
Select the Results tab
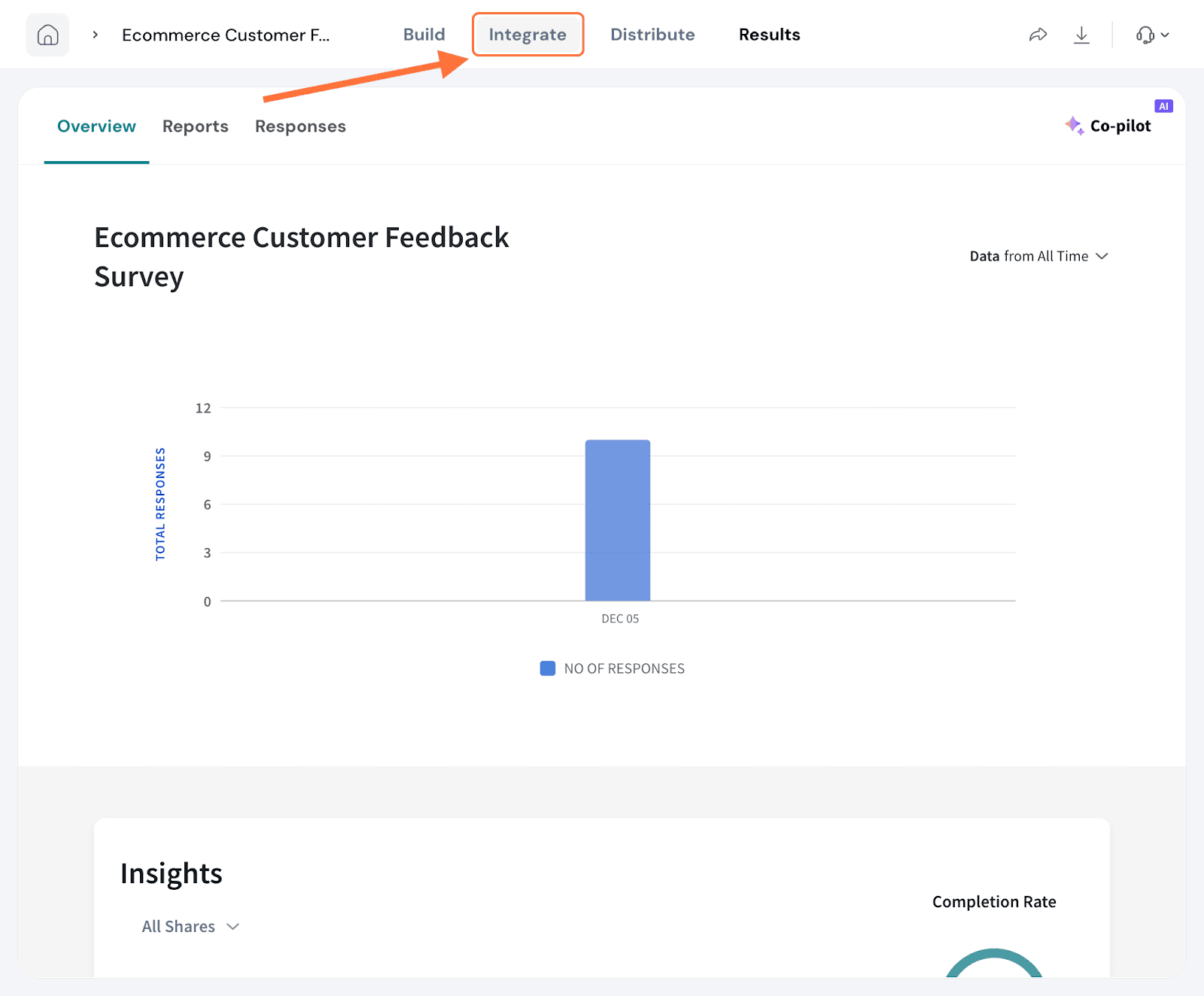coord(769,35)
